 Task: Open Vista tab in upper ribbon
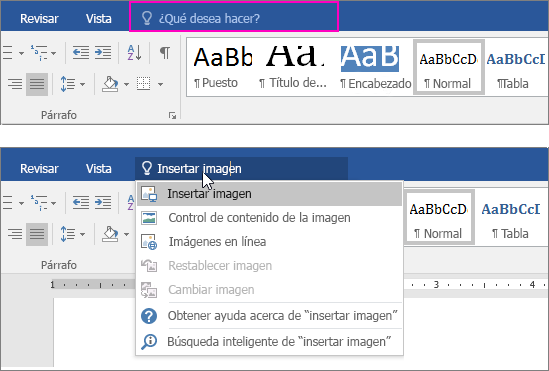point(99,19)
